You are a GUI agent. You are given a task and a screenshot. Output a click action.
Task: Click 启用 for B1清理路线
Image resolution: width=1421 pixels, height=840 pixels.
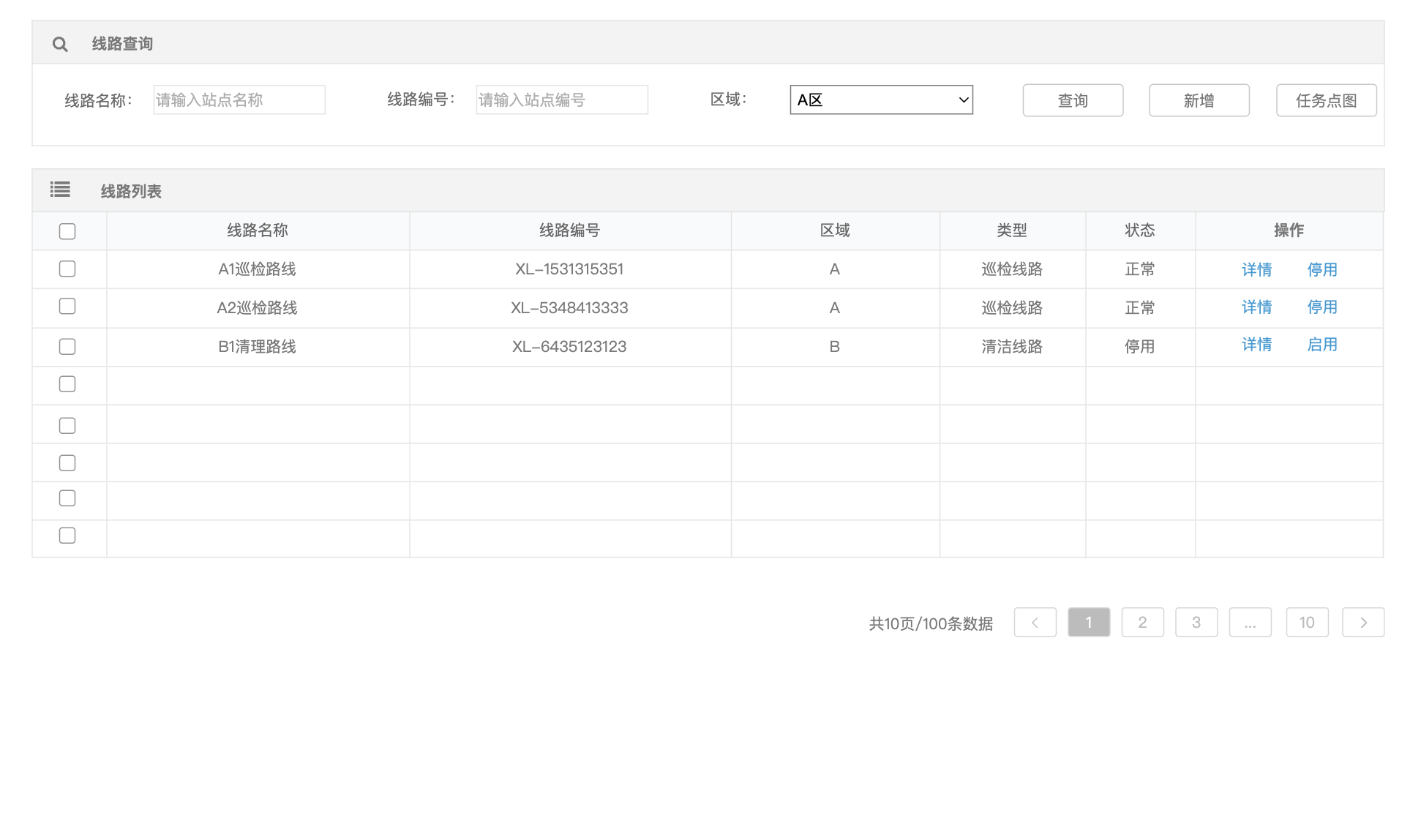click(1321, 345)
